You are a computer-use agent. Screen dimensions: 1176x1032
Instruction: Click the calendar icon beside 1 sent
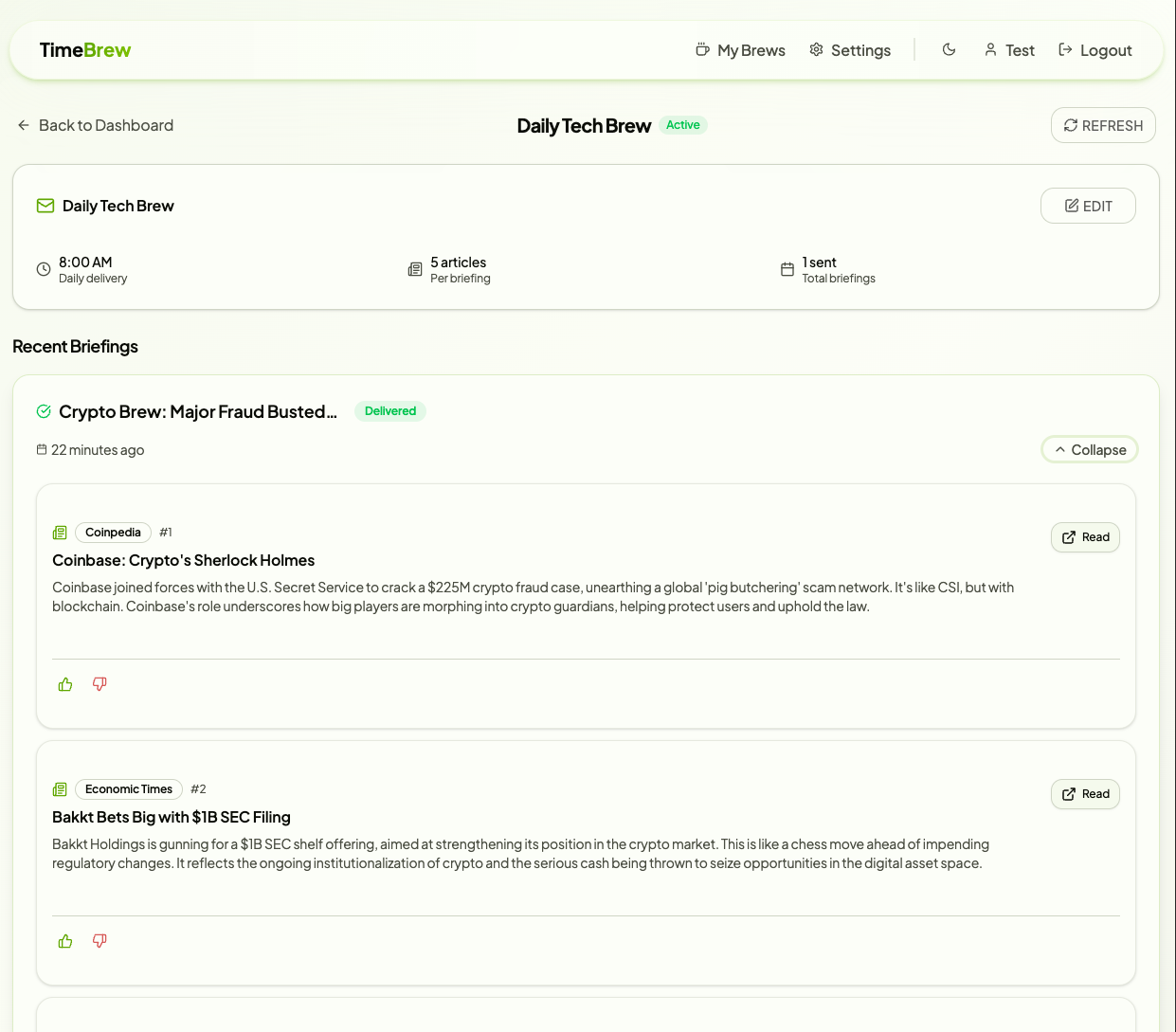tap(787, 269)
